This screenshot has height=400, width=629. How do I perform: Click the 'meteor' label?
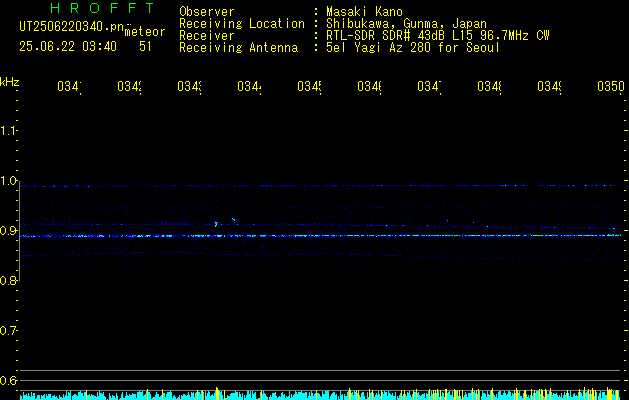(x=145, y=32)
